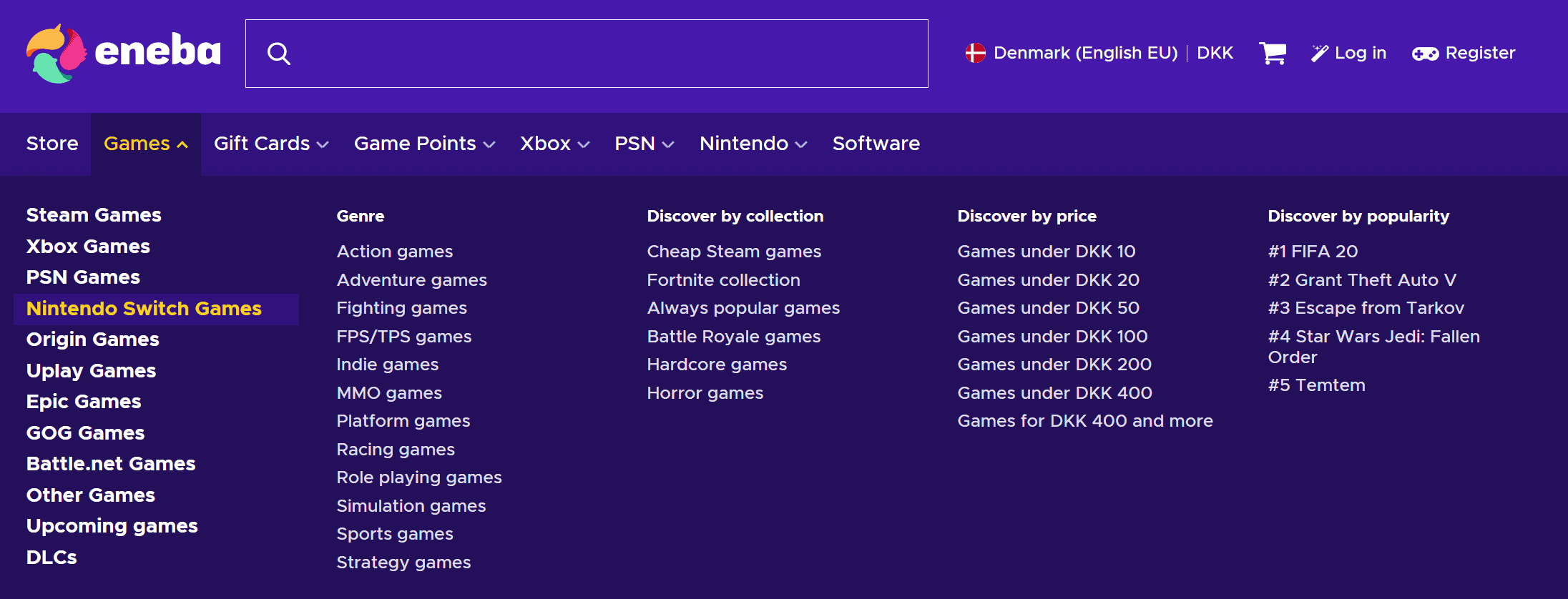The image size is (1568, 599).
Task: Select PSN Games
Action: click(x=83, y=277)
